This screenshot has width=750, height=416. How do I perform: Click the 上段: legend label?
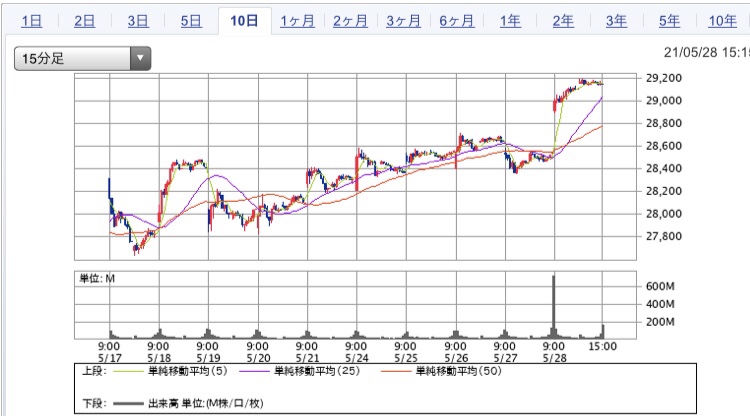[x=94, y=372]
